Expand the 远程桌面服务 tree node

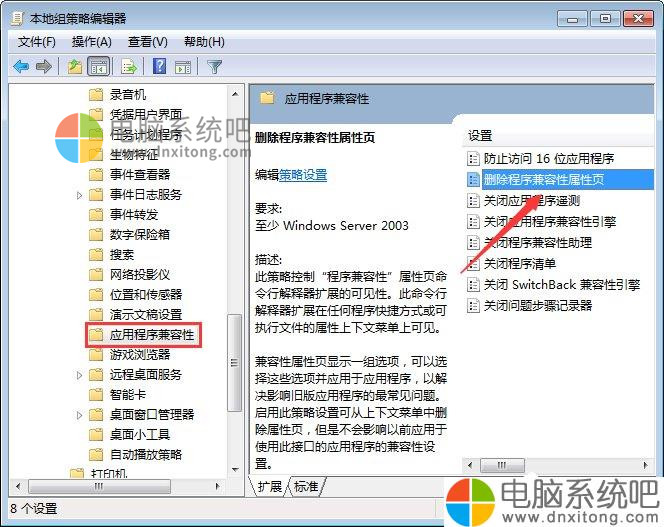79,375
